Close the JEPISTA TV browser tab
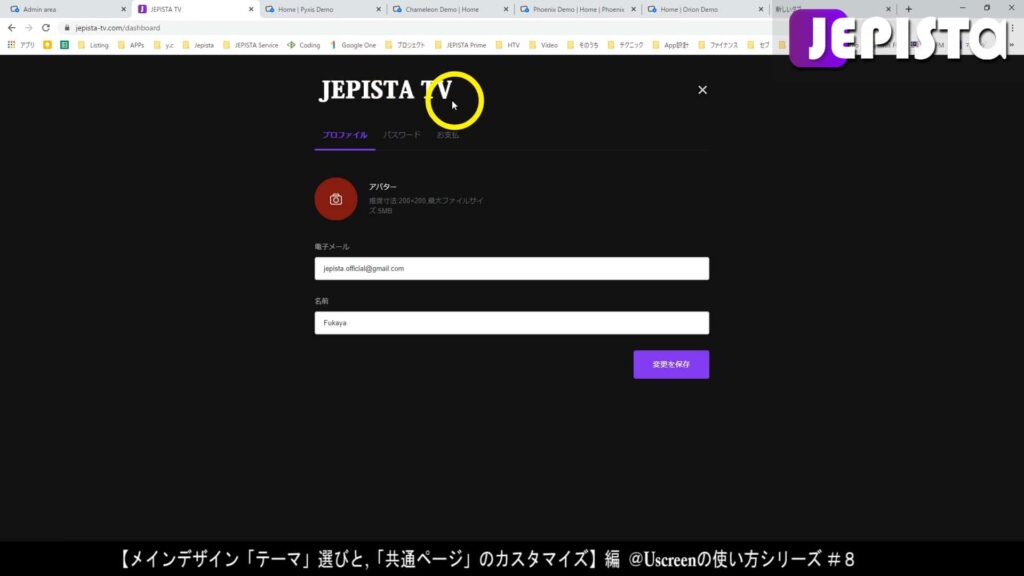 pos(251,9)
